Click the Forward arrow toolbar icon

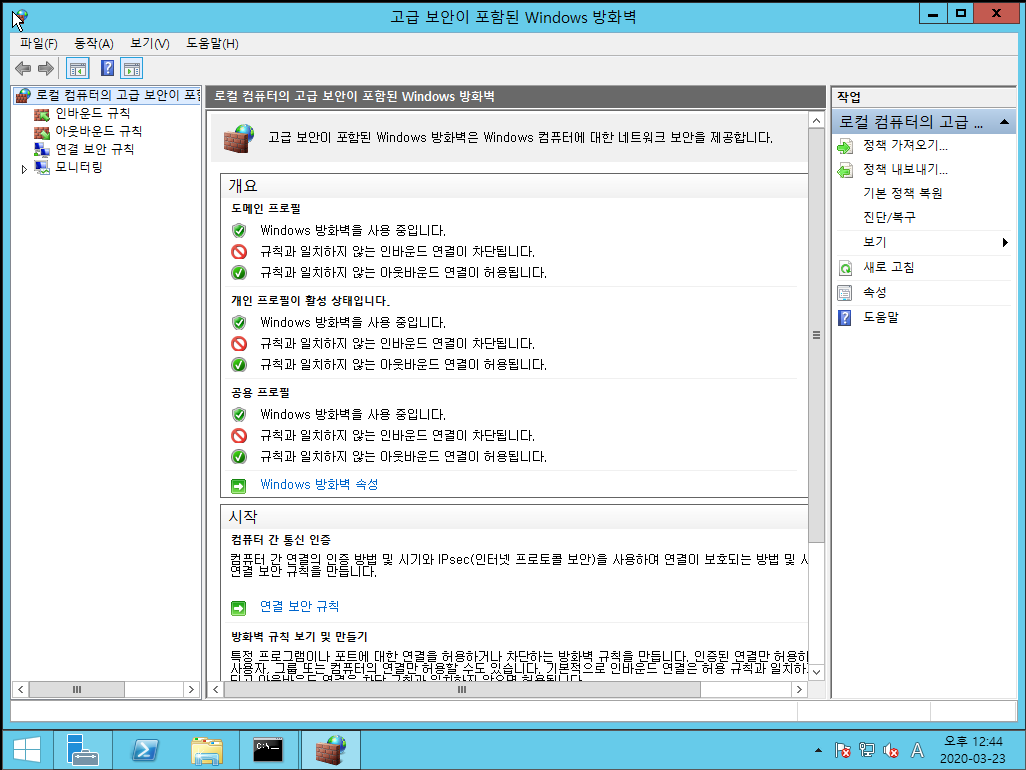tap(46, 69)
